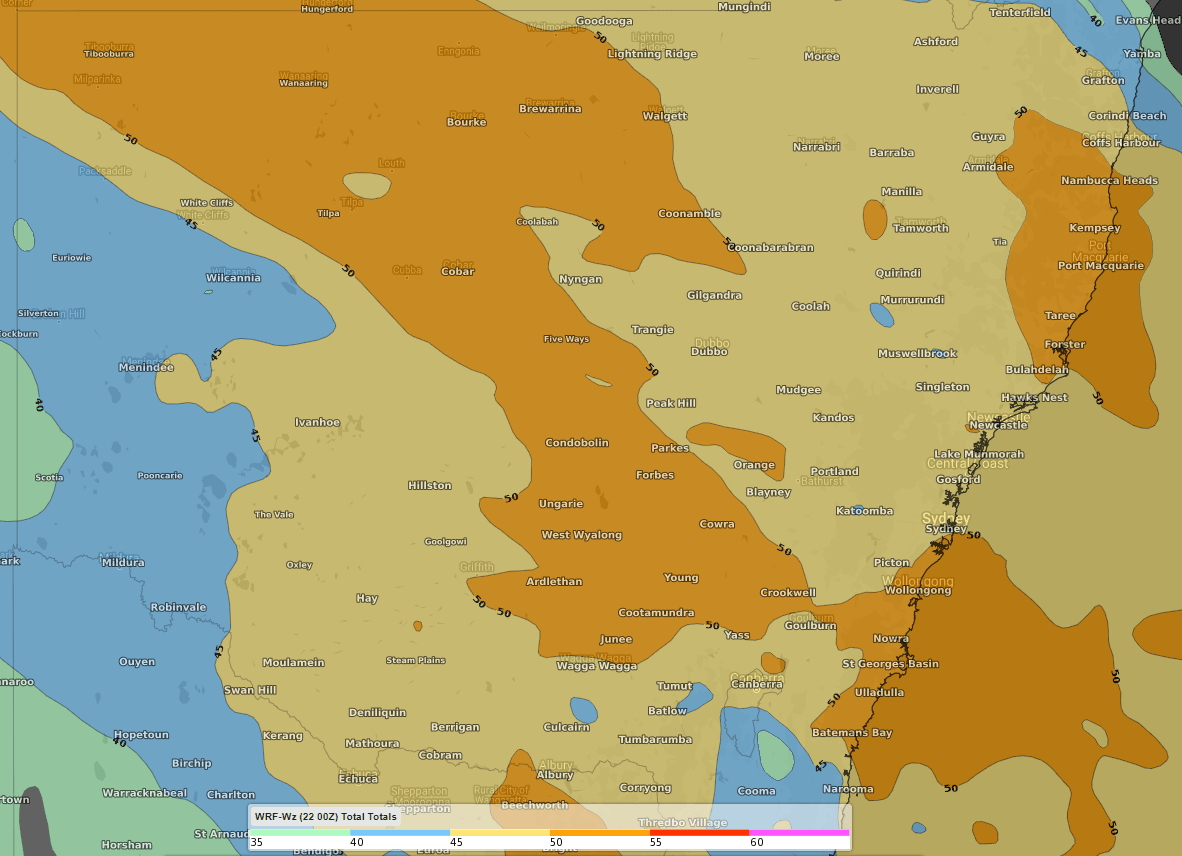Select the Swan Hill town label

click(250, 690)
